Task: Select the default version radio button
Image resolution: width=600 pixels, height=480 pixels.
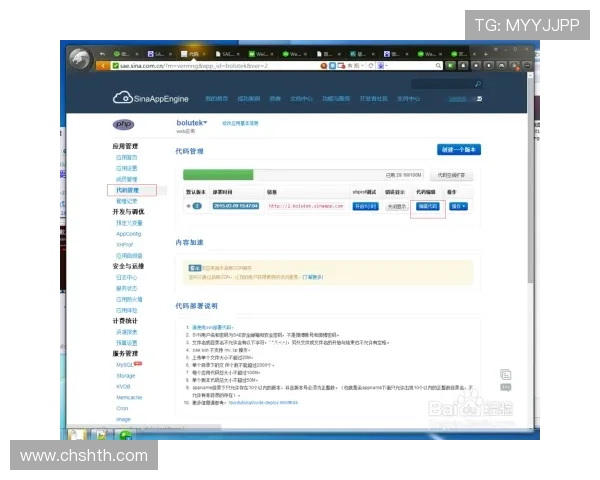Action: tap(188, 206)
